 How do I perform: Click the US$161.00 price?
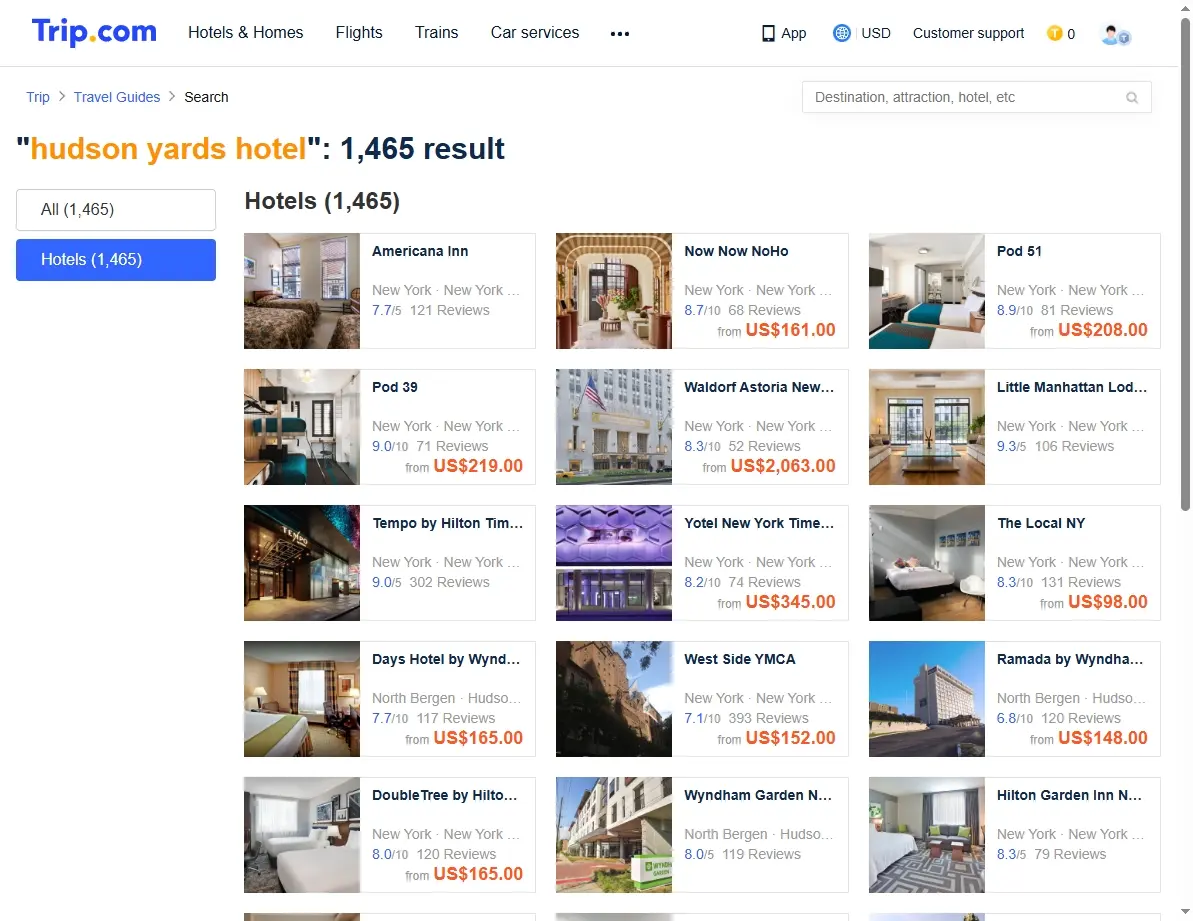click(791, 330)
